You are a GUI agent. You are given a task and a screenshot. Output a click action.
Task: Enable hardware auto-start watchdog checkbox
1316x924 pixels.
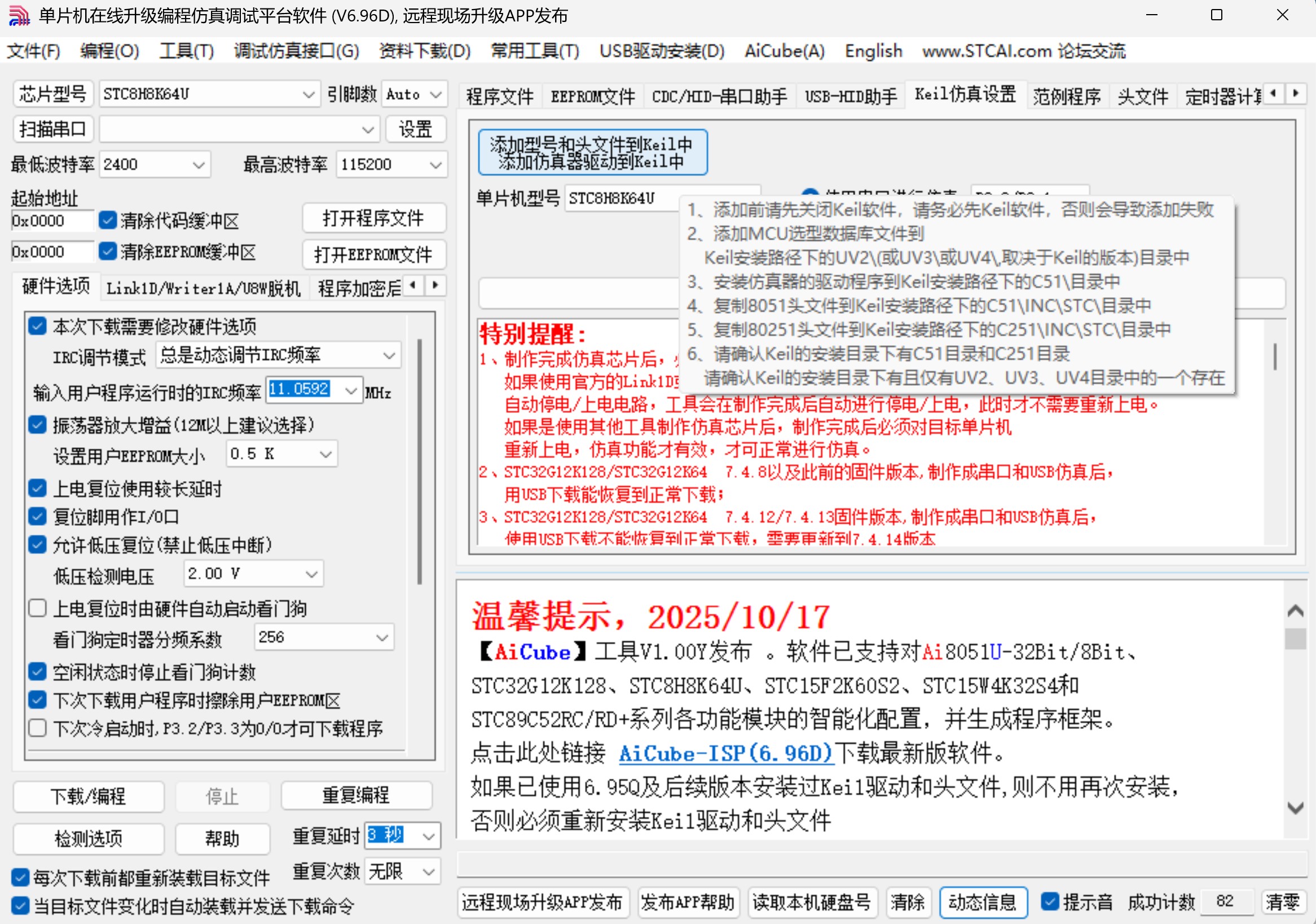[x=37, y=608]
